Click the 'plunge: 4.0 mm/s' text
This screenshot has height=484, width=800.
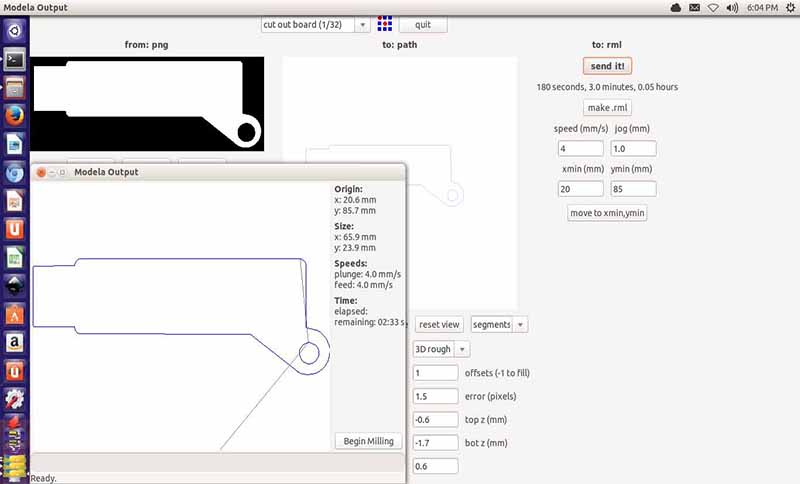tap(367, 274)
